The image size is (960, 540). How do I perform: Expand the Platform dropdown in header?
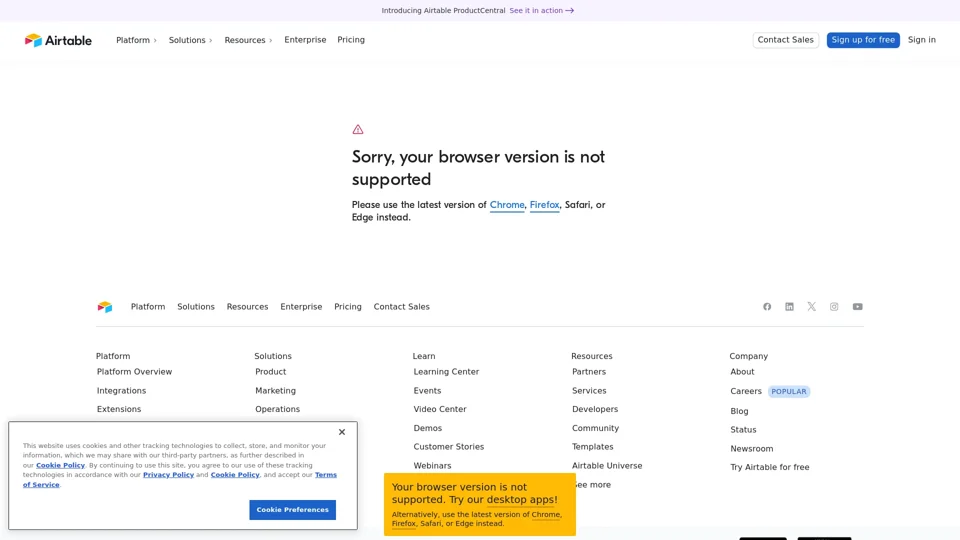coord(136,40)
